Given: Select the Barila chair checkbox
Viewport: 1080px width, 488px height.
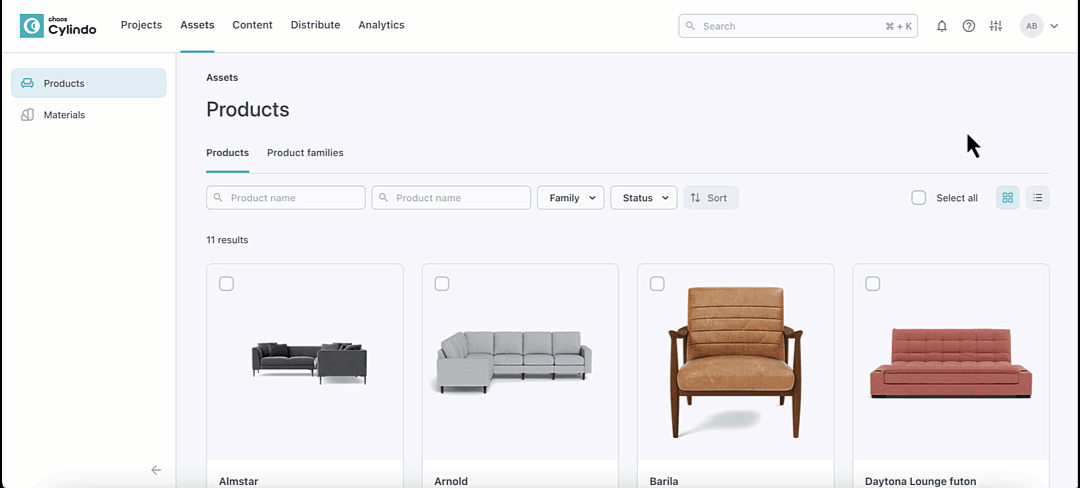Looking at the screenshot, I should (x=657, y=284).
